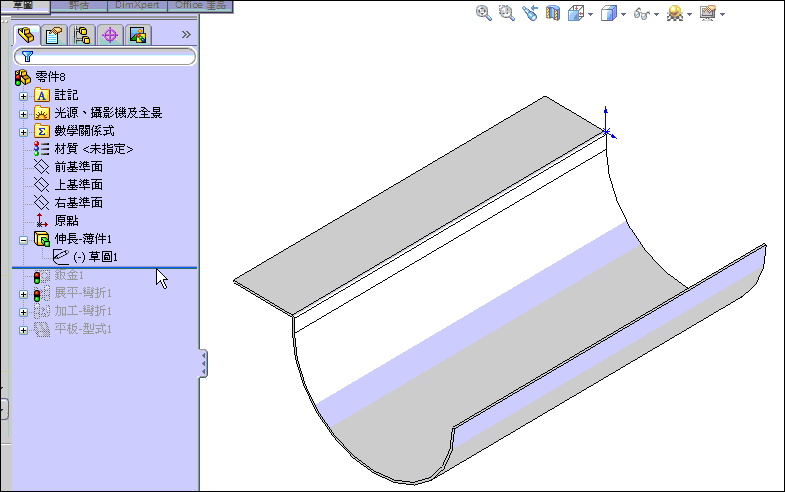Collapse the 伸長-薄件1 feature node
The height and width of the screenshot is (492, 785).
point(23,240)
